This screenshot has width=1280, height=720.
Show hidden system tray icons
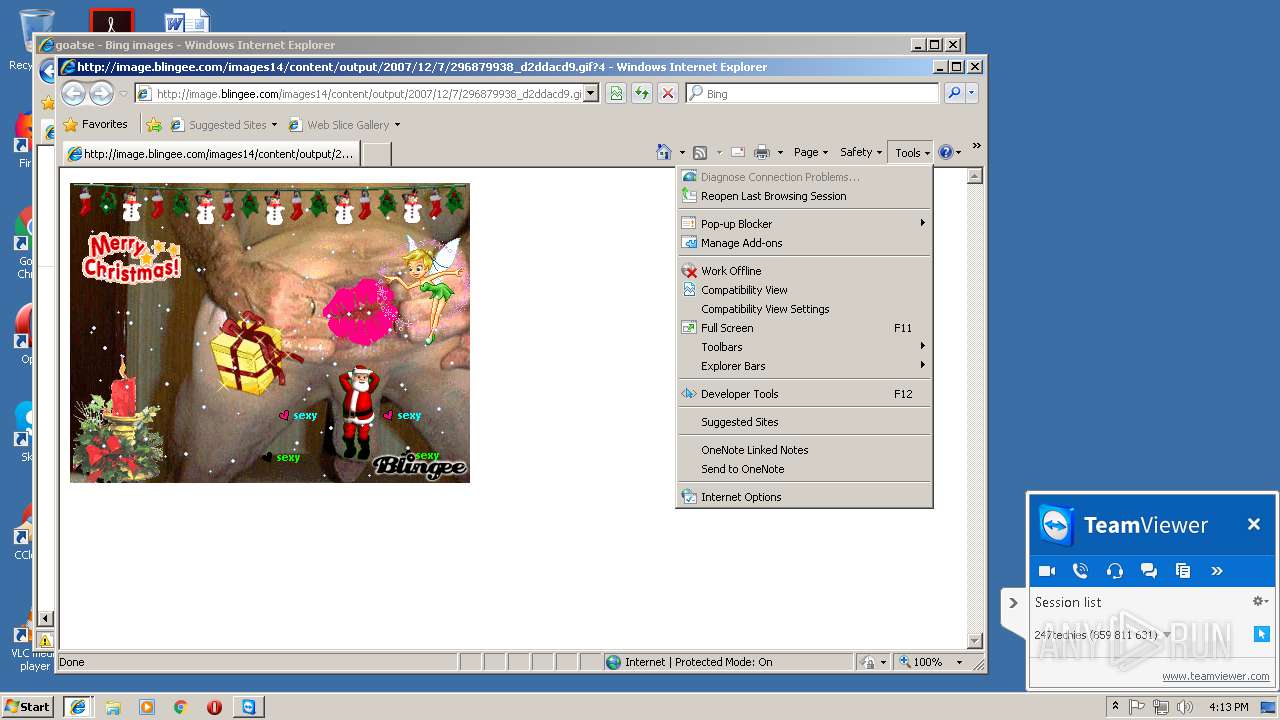click(1115, 707)
